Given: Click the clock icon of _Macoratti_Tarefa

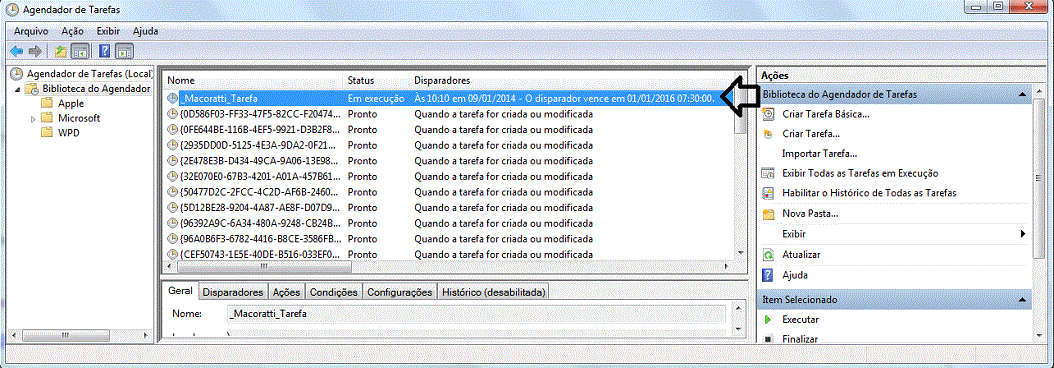Looking at the screenshot, I should (173, 98).
